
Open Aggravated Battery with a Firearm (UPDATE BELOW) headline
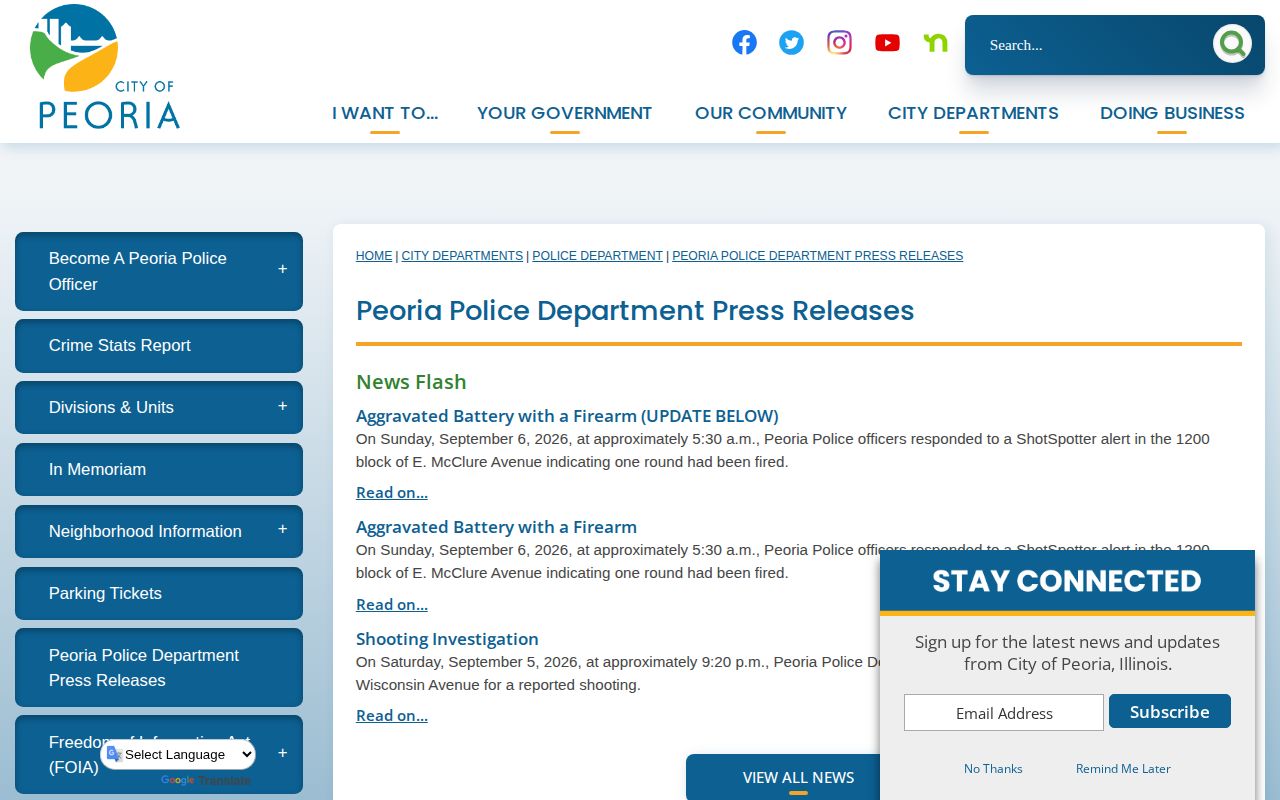567,416
